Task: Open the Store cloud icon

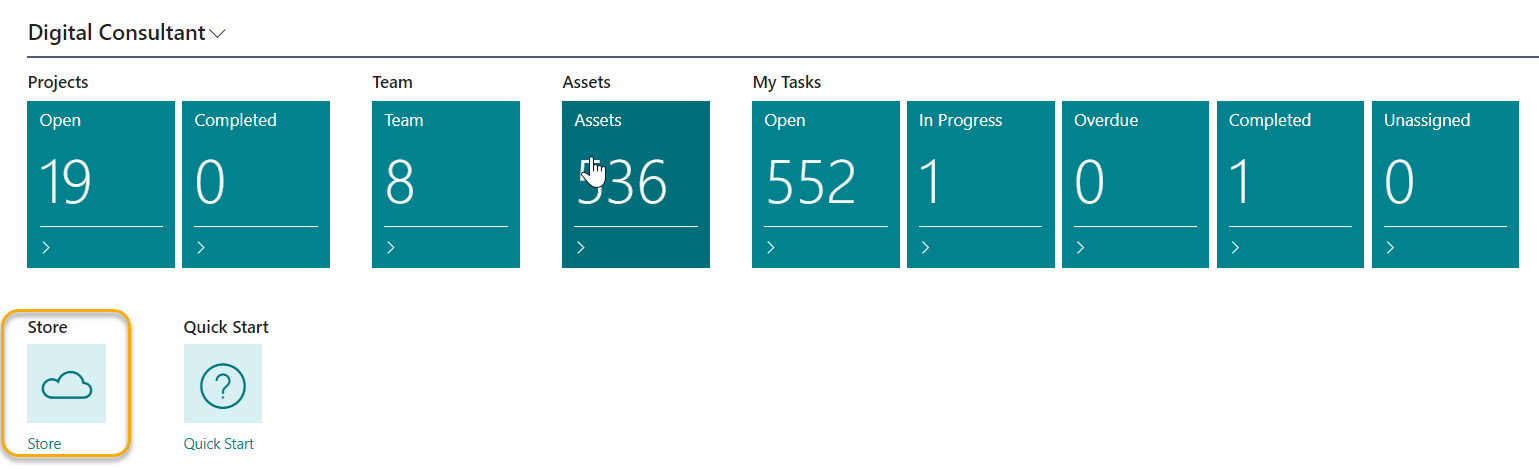Action: pos(66,384)
